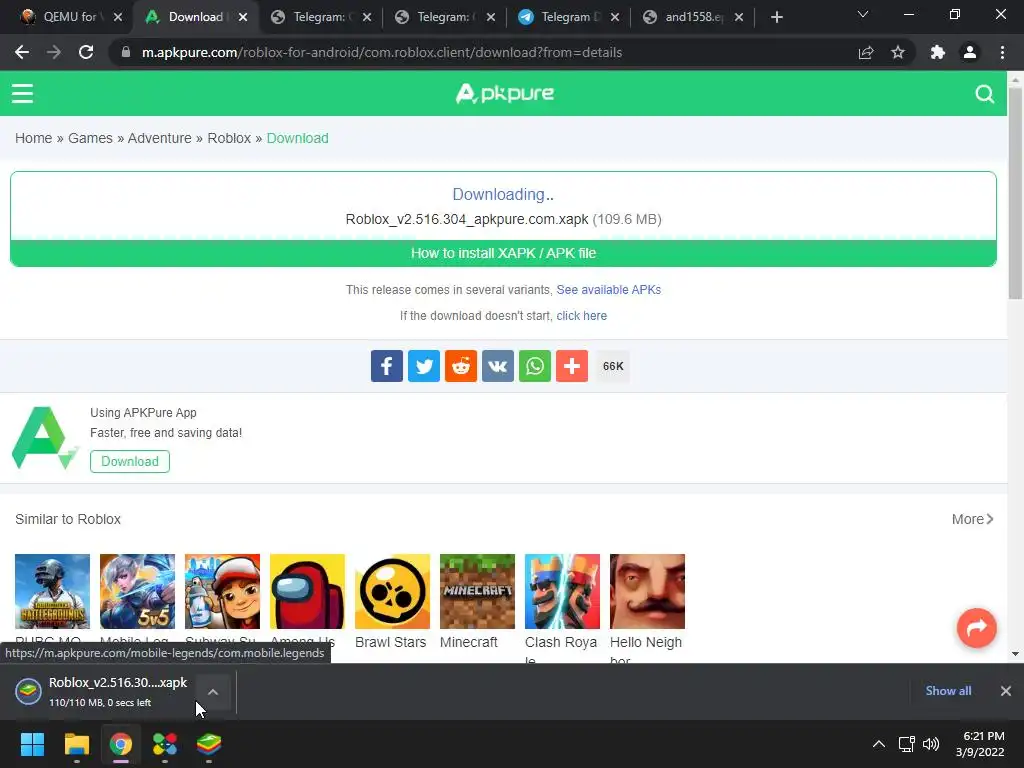
Task: Click the APKPure search magnifier icon
Action: (985, 94)
